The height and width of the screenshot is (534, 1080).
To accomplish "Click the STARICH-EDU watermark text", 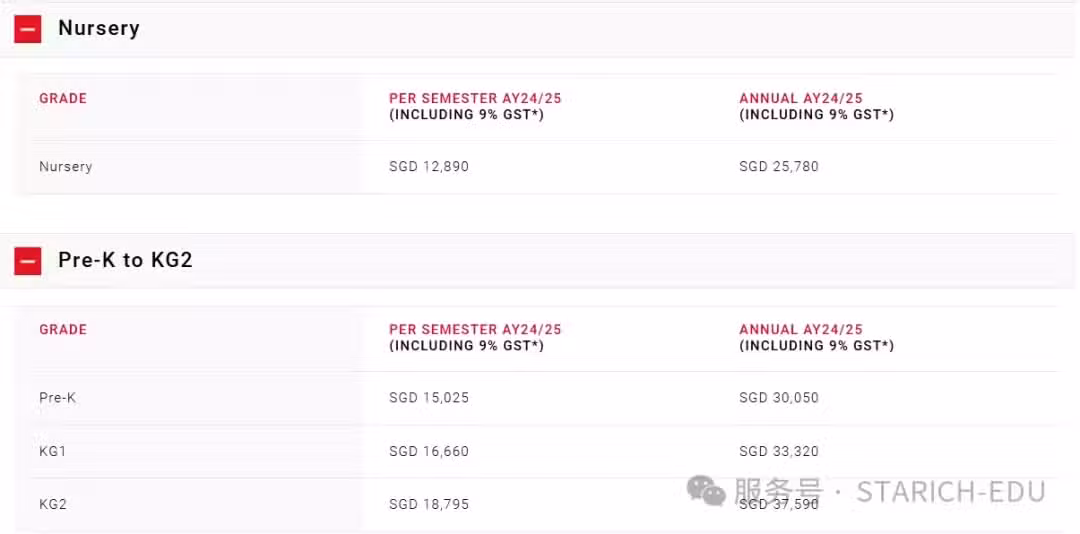I will pyautogui.click(x=951, y=491).
